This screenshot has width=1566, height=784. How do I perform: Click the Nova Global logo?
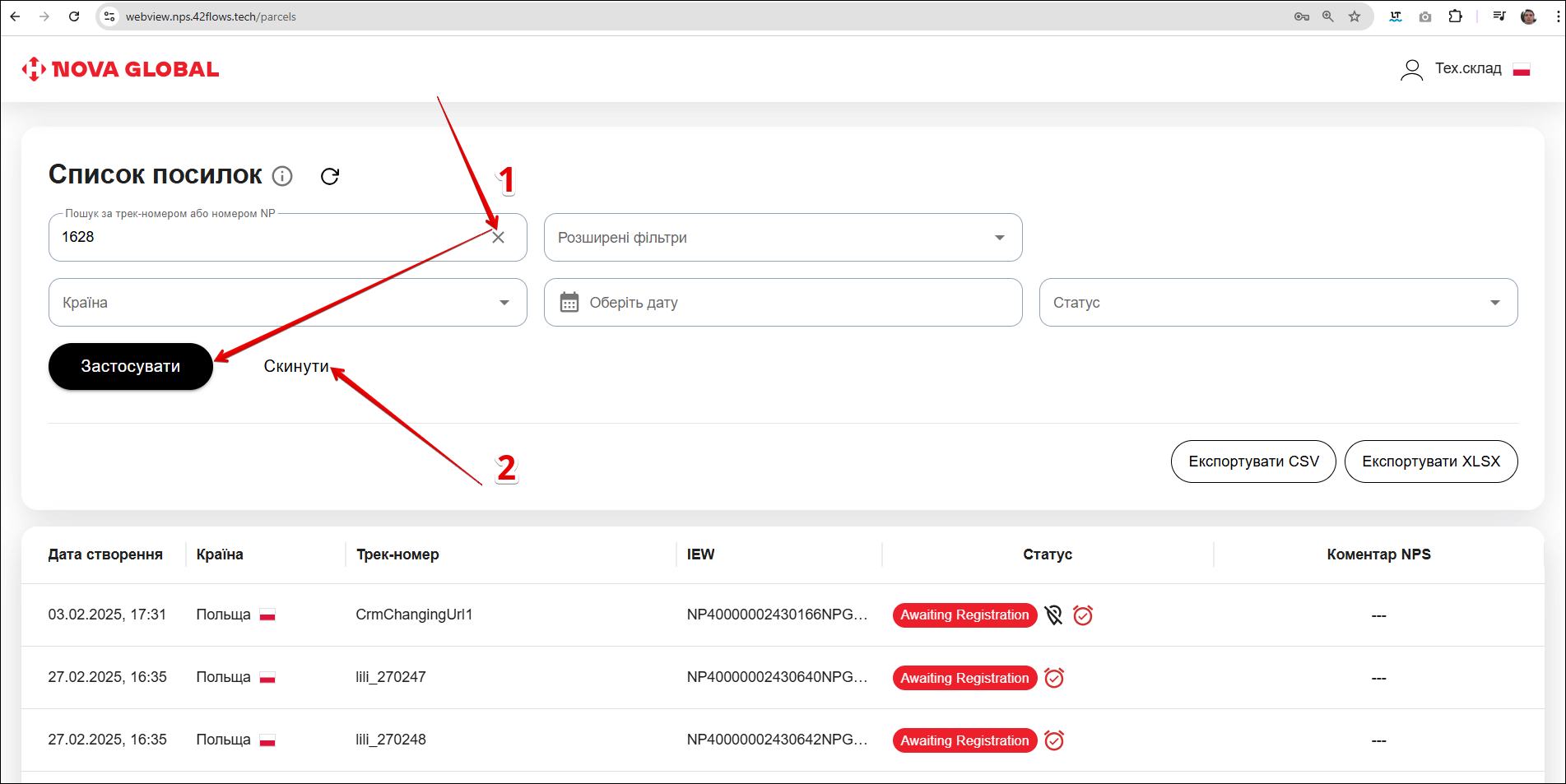click(121, 69)
